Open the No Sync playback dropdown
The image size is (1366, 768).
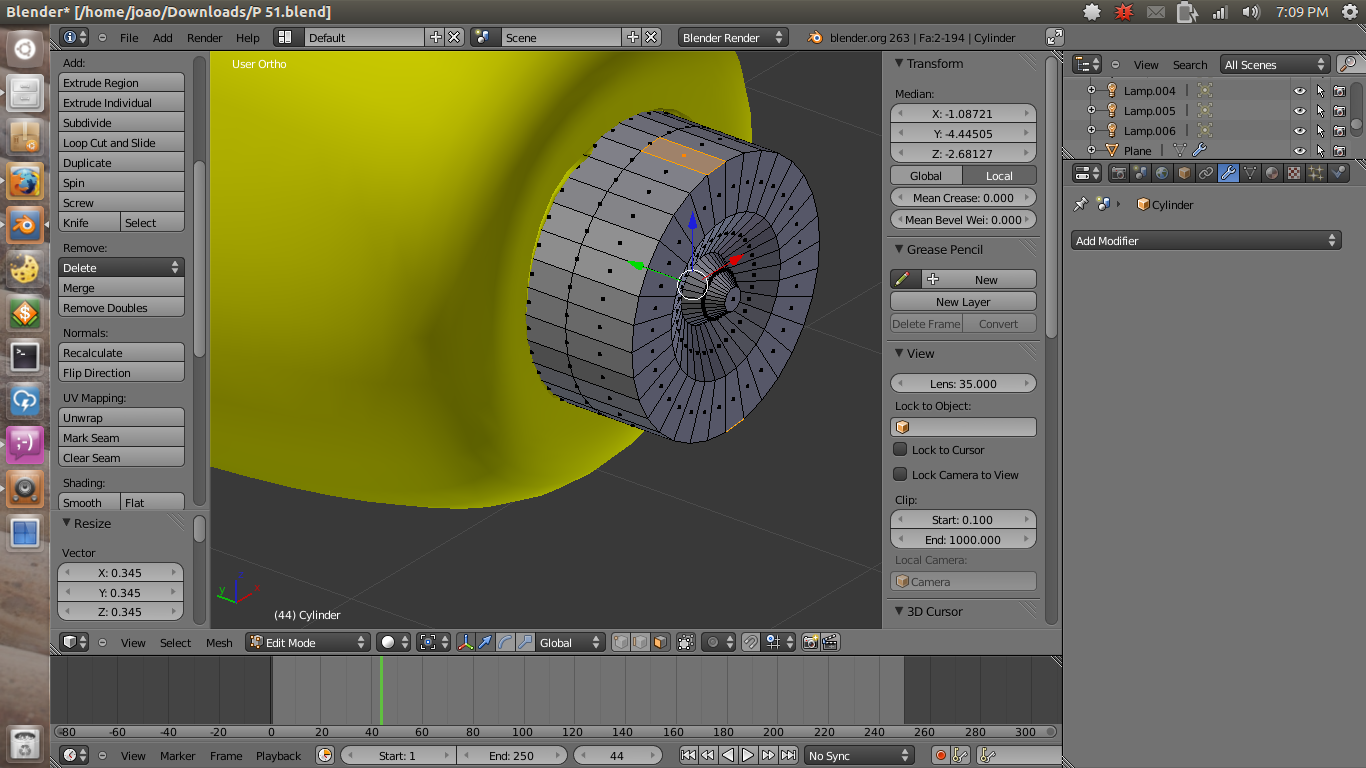(x=857, y=755)
